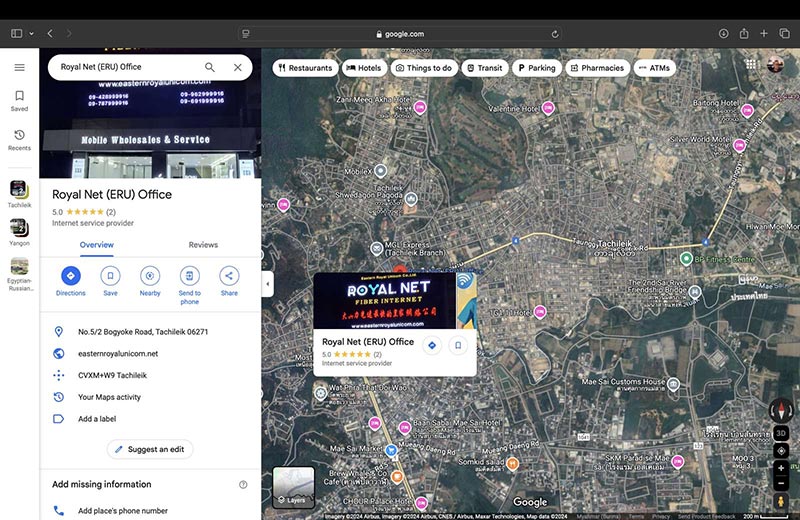Image resolution: width=800 pixels, height=520 pixels.
Task: Reload the page in Safari
Action: coord(555,34)
